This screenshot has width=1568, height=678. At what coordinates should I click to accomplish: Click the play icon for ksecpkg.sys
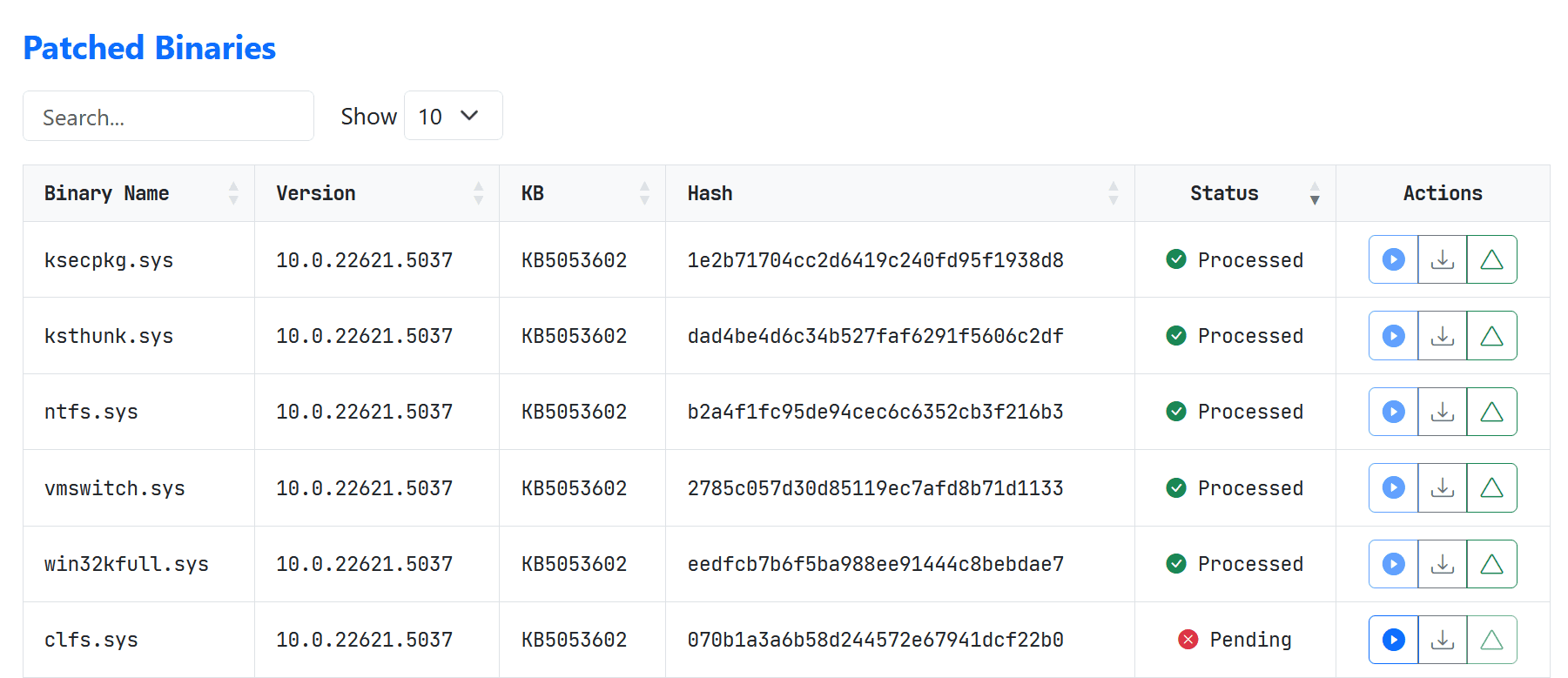click(1393, 259)
